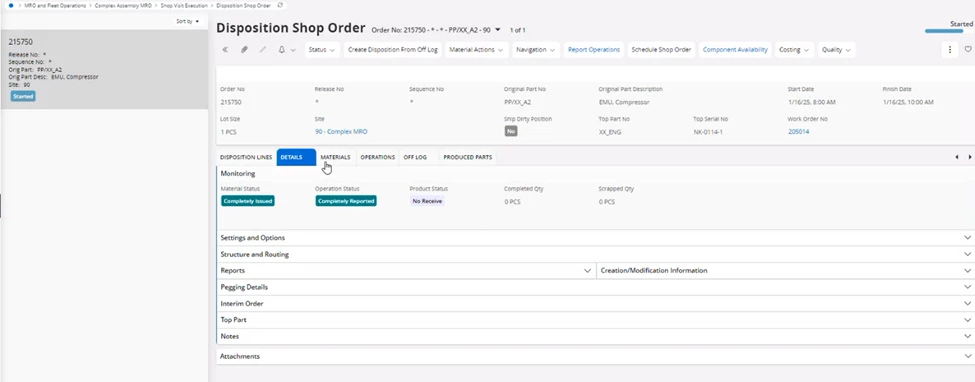
Task: Click the Start Date value 1/16/25, 8:00 AM
Action: pyautogui.click(x=811, y=102)
